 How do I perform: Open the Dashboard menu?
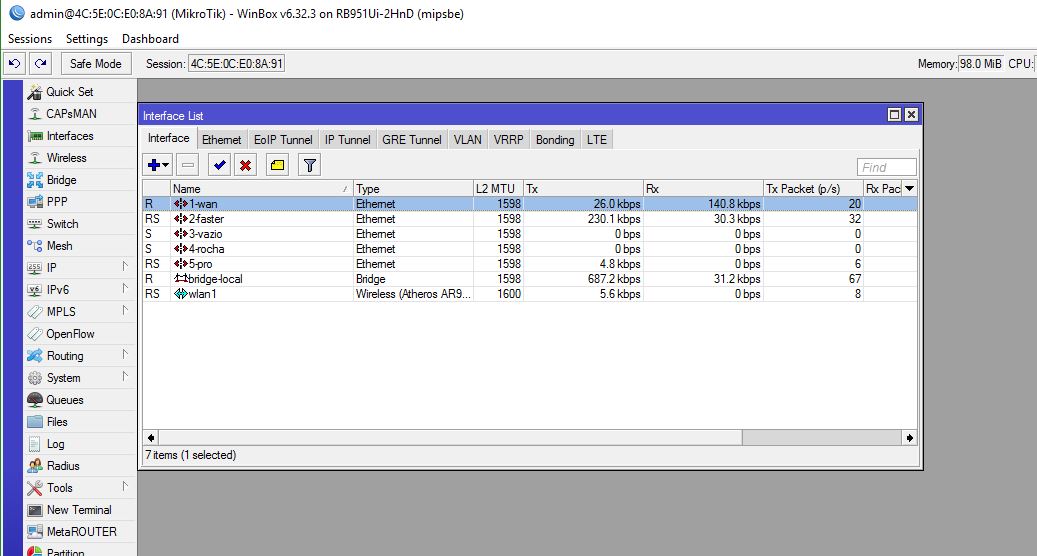click(x=150, y=38)
